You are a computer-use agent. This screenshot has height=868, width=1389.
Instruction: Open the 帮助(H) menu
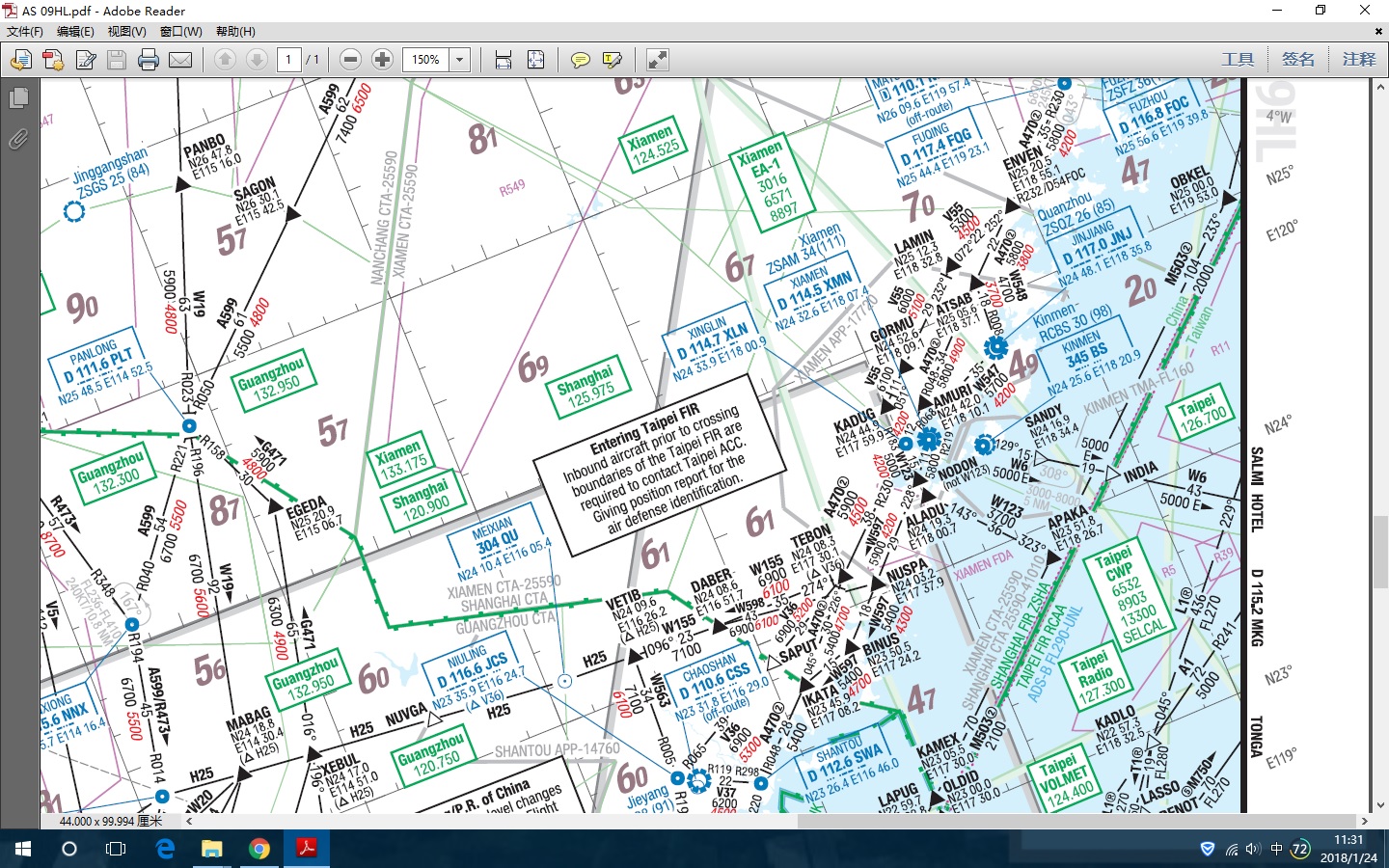coord(235,32)
